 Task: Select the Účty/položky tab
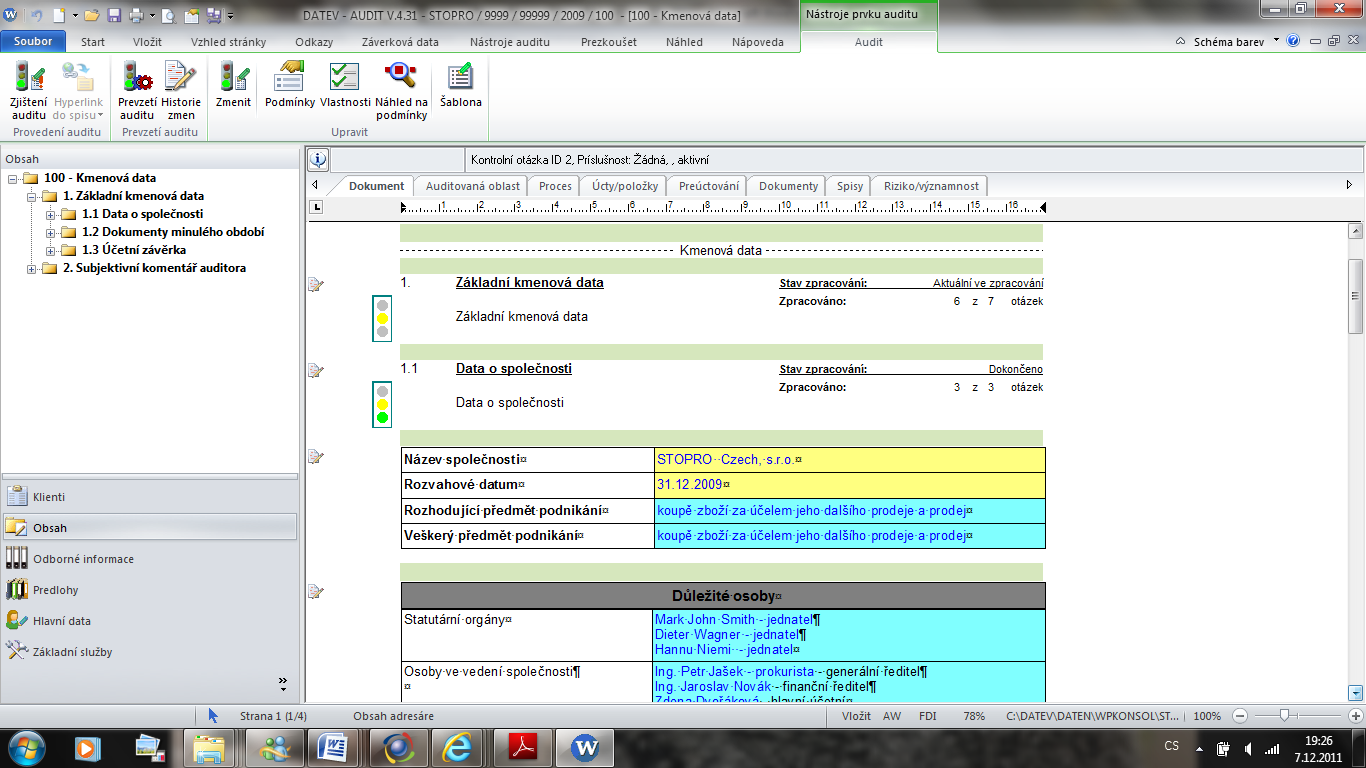pos(625,186)
